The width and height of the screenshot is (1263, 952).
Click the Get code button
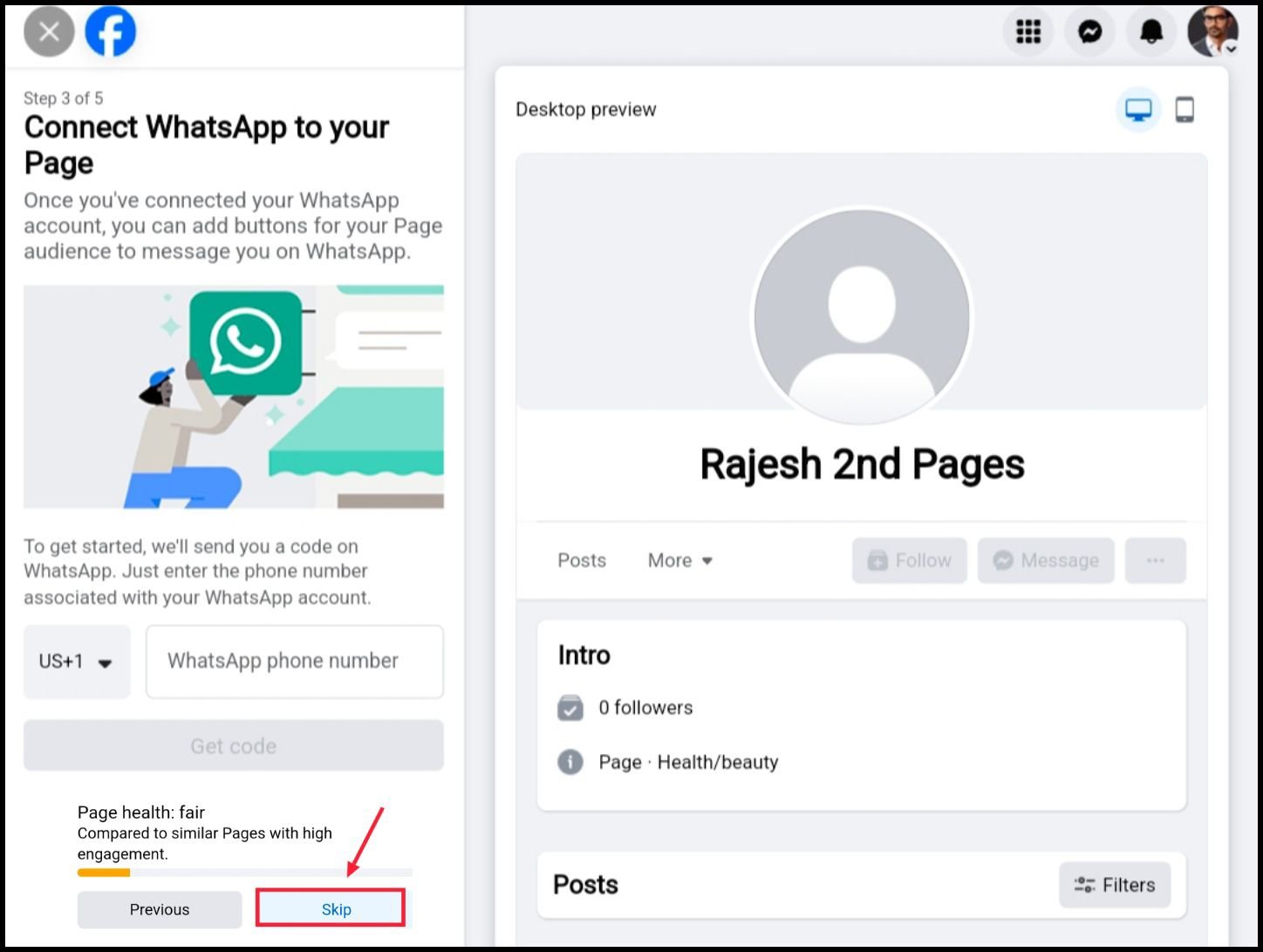point(234,745)
